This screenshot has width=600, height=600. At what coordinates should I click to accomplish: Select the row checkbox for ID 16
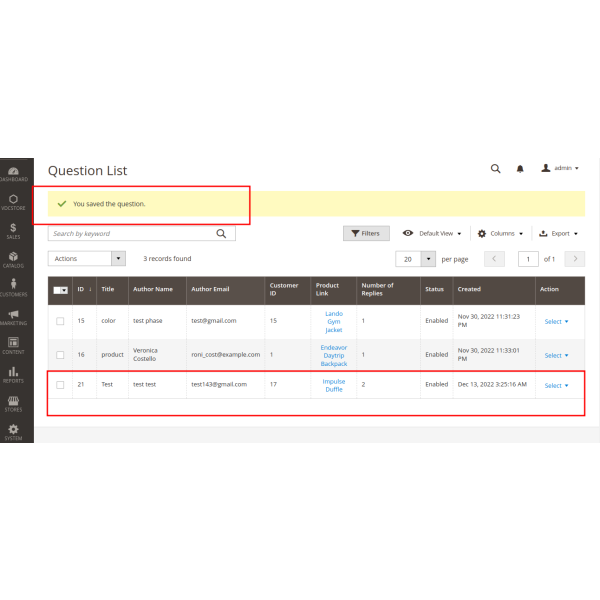(60, 355)
